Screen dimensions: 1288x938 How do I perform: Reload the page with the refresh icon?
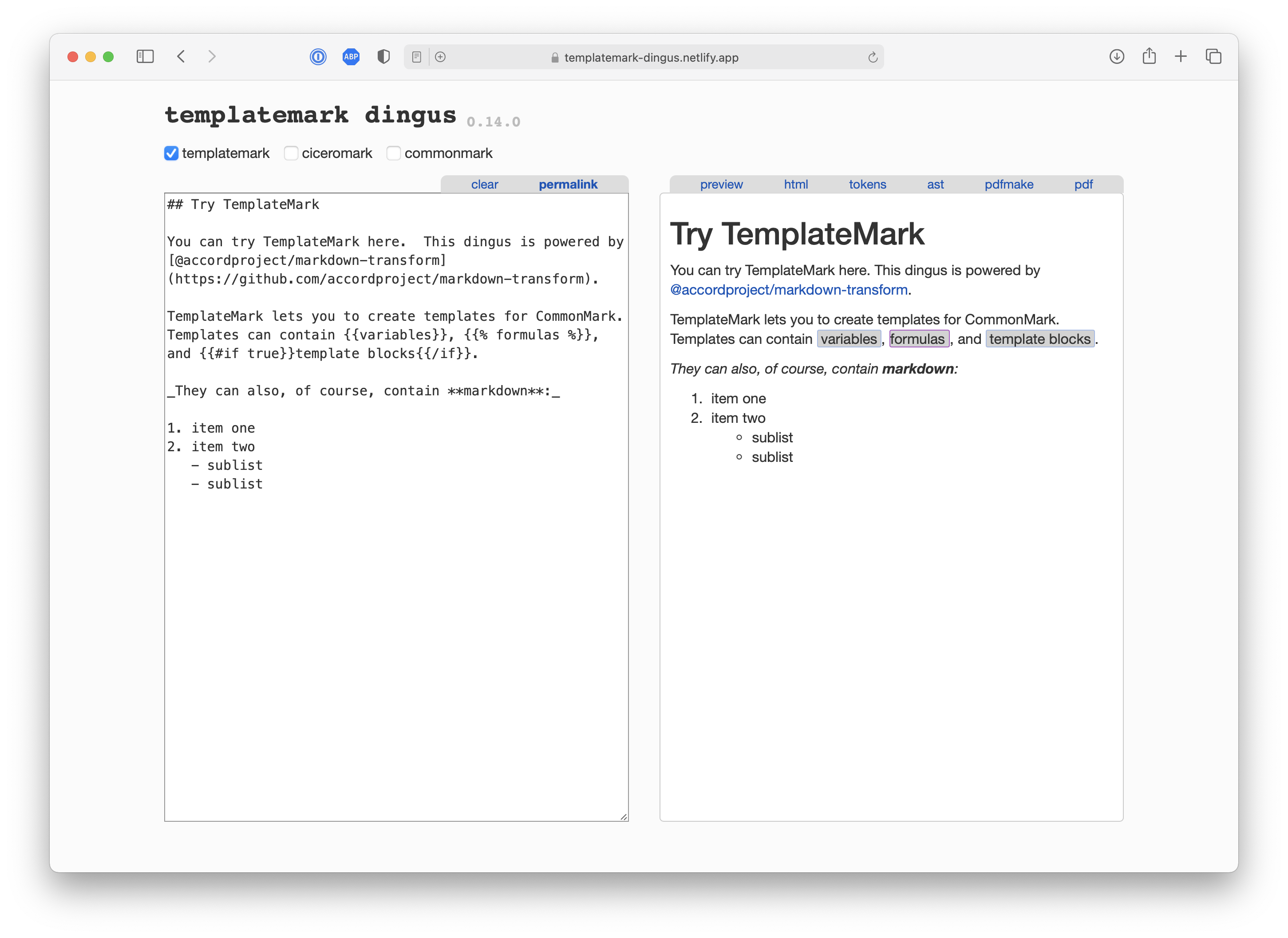(873, 57)
